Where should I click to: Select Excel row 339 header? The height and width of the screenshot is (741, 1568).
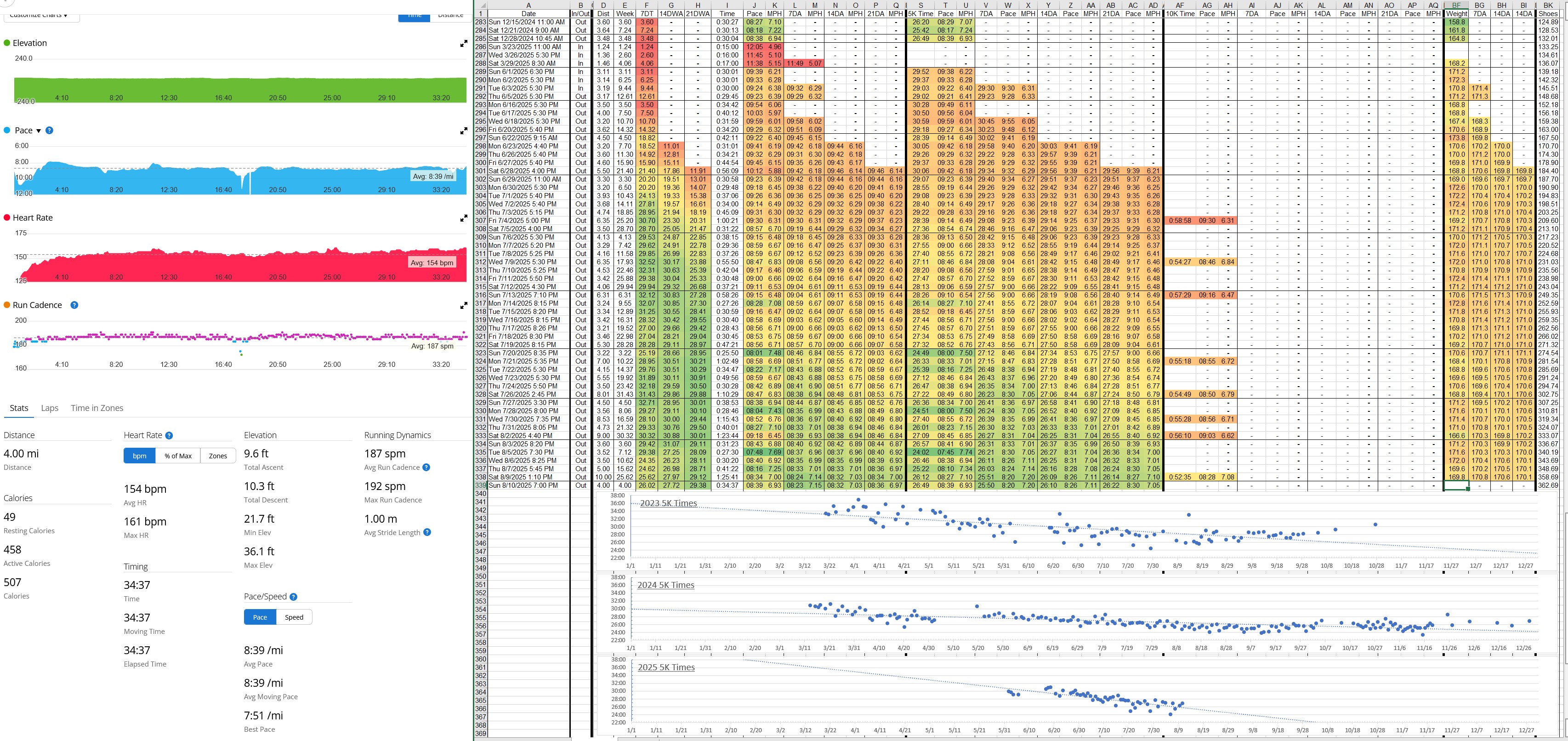[x=481, y=486]
